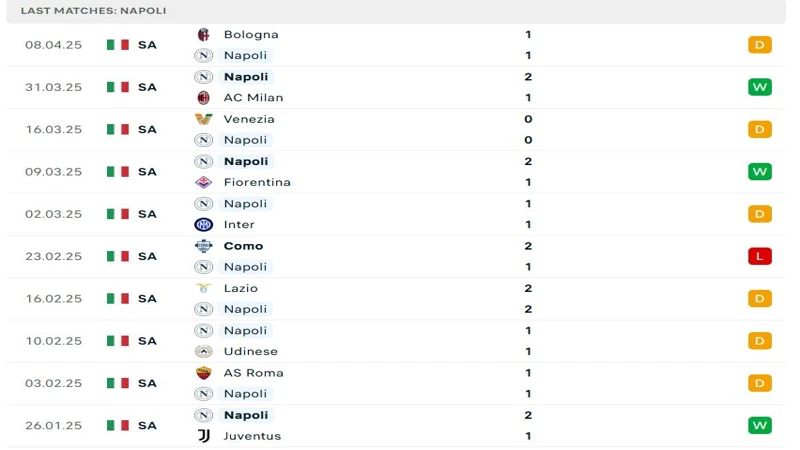Image resolution: width=800 pixels, height=450 pixels.
Task: Click the AS Roma crest icon
Action: tap(204, 373)
